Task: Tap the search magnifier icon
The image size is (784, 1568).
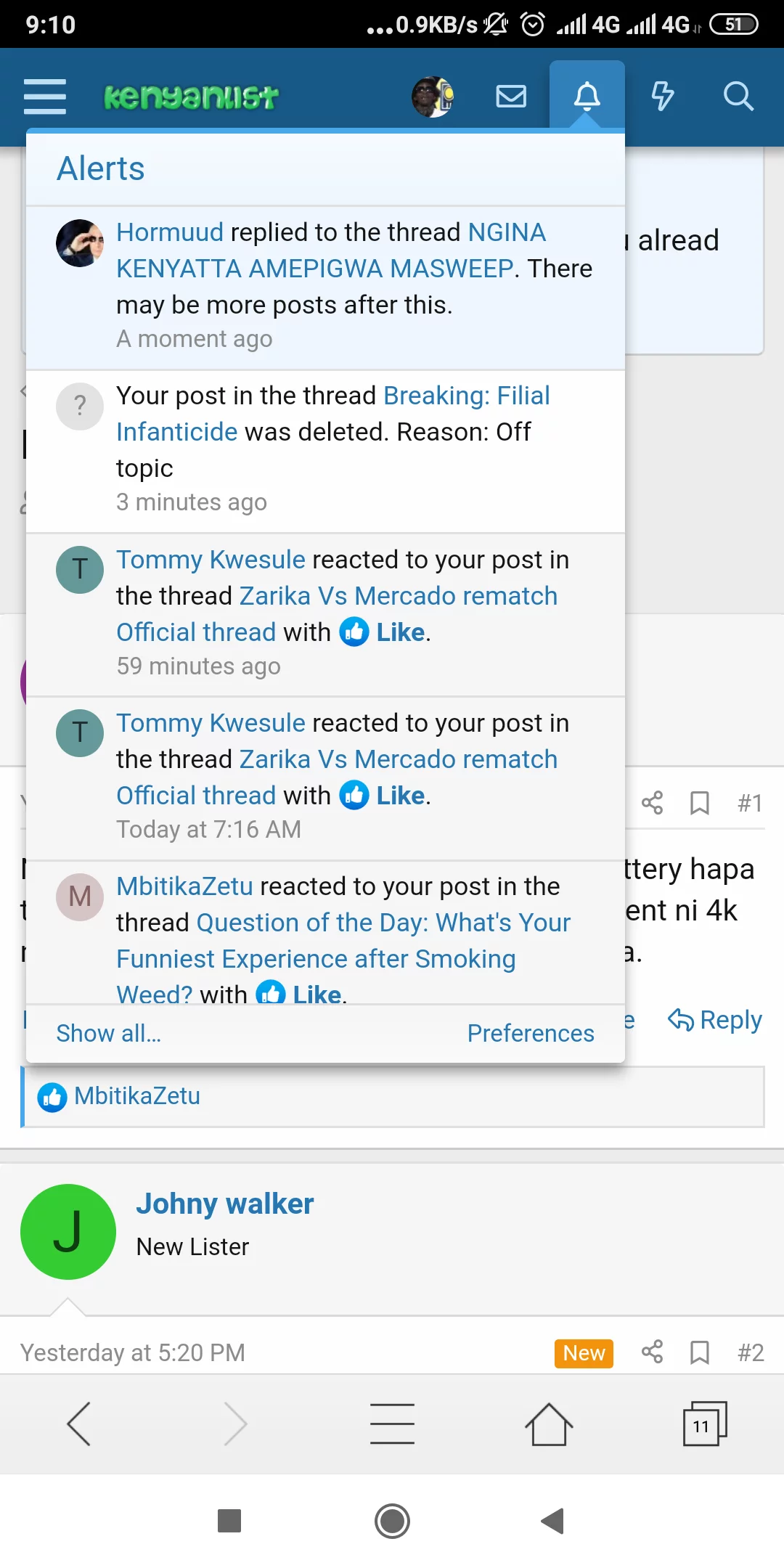Action: pos(738,97)
